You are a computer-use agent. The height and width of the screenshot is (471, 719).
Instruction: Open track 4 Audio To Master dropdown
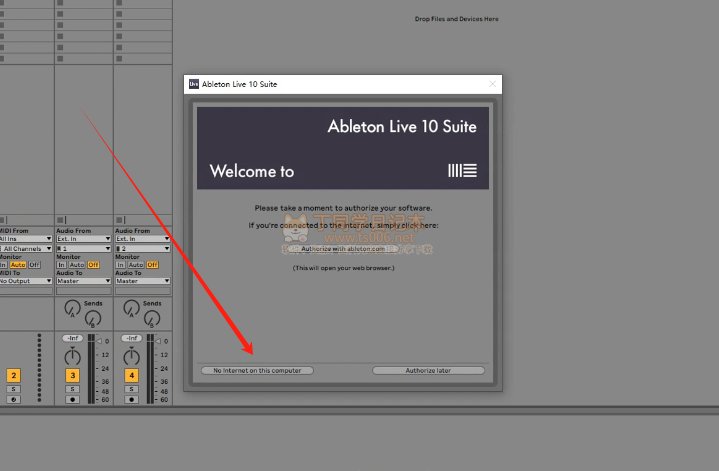point(139,281)
